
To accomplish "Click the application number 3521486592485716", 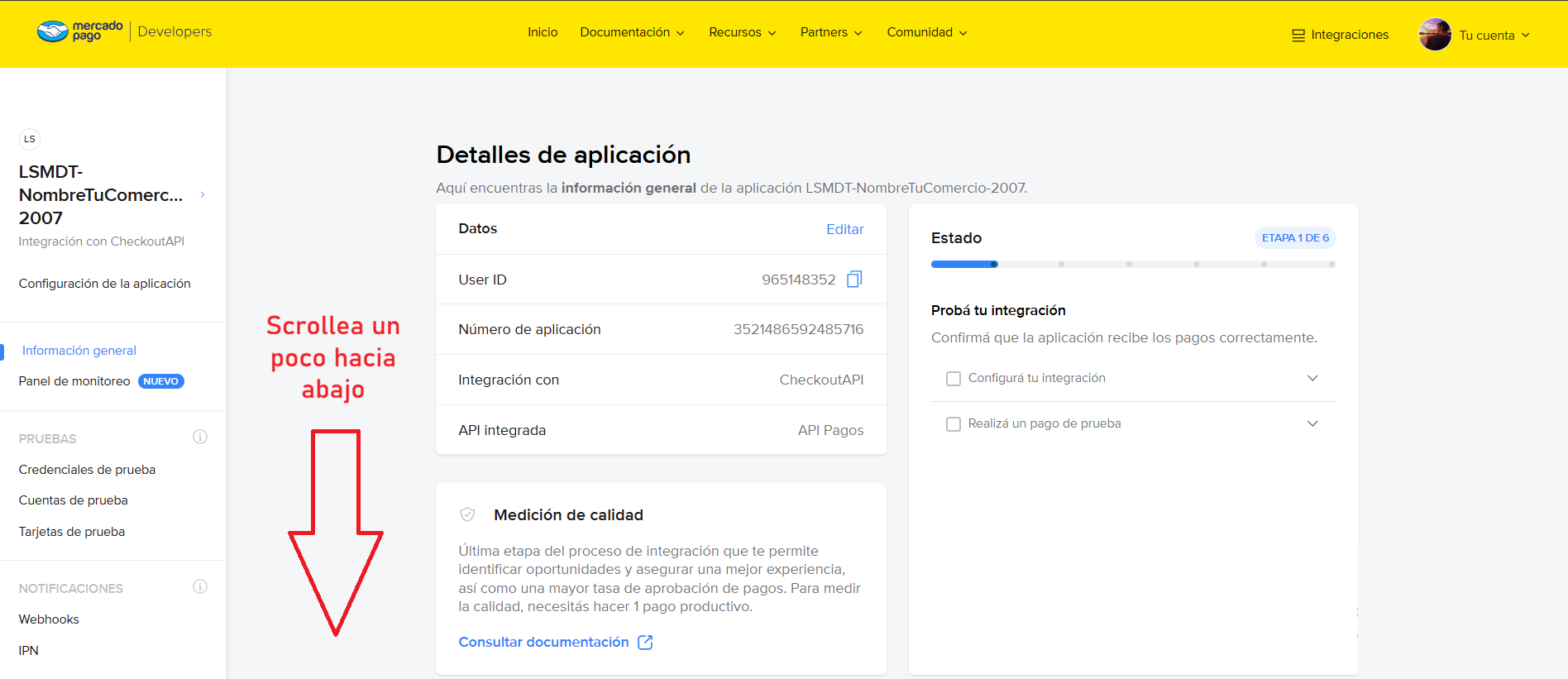I will point(799,329).
